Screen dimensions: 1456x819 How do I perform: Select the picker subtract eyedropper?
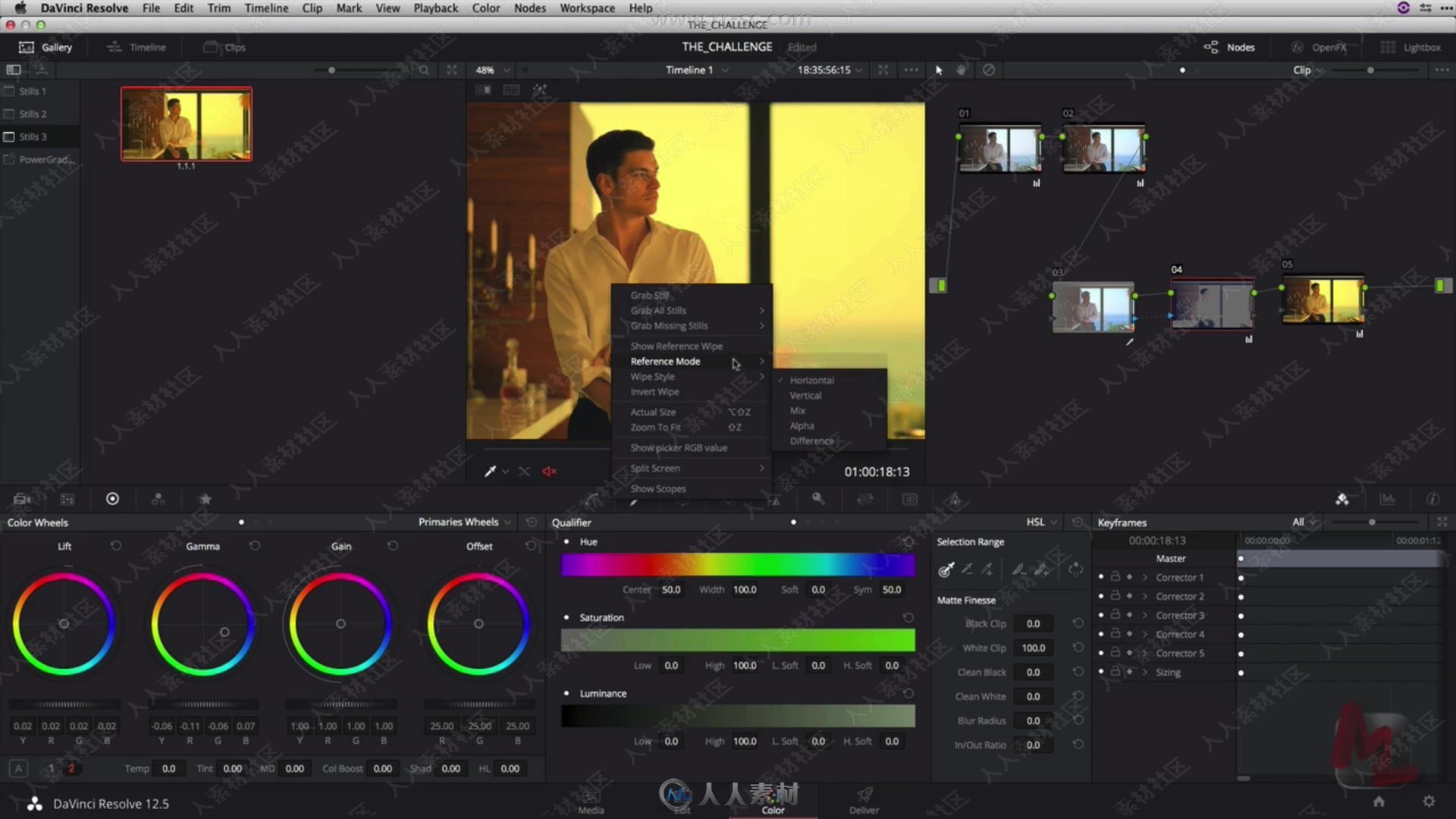(967, 570)
